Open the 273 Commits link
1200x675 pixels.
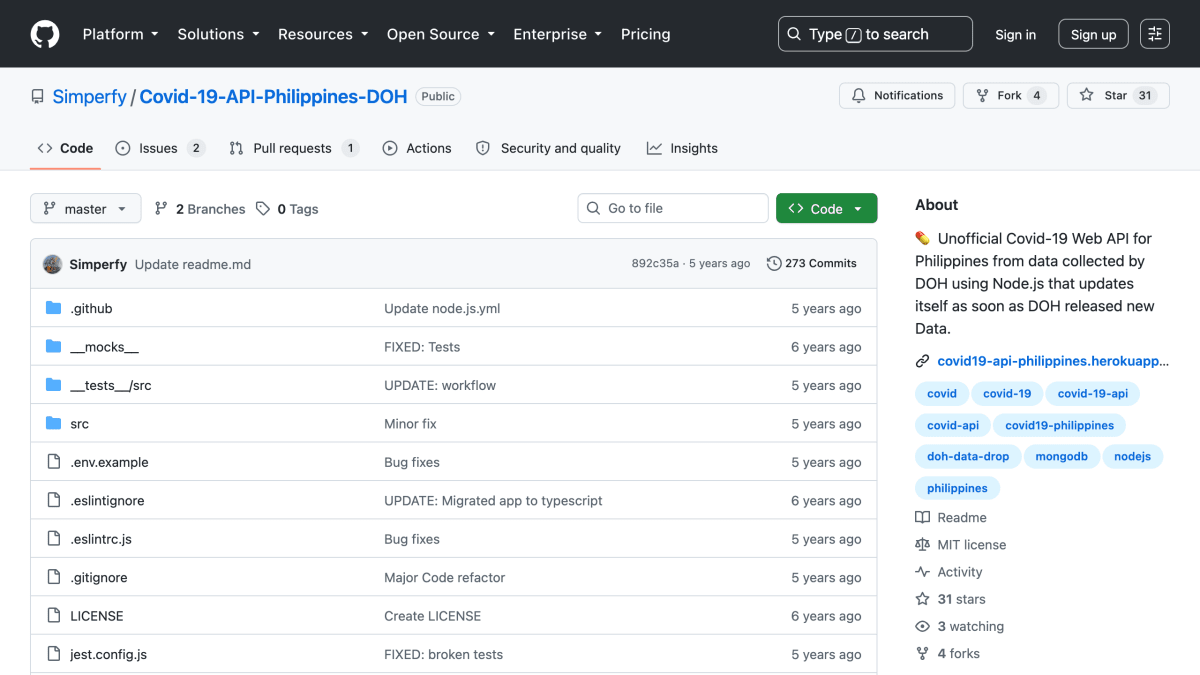pyautogui.click(x=811, y=264)
